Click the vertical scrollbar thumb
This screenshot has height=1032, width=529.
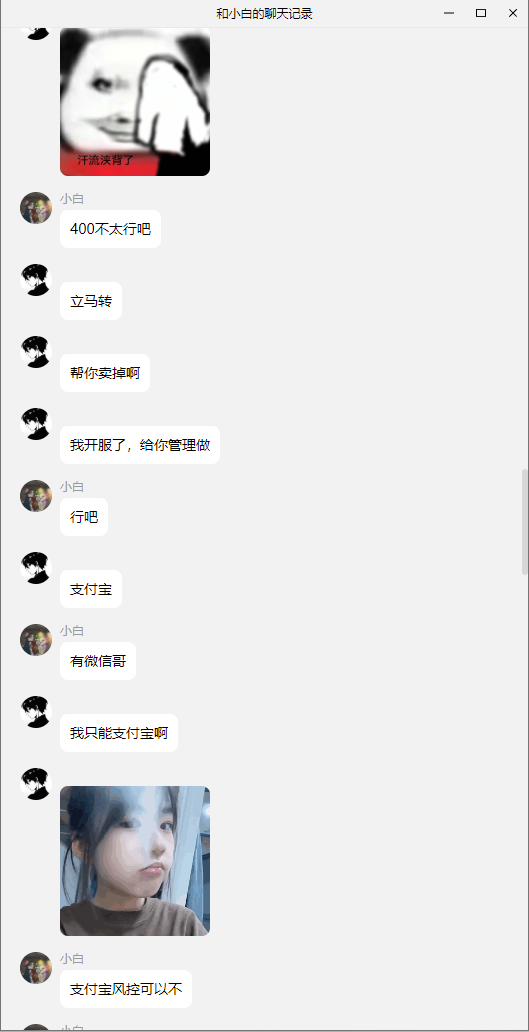coord(524,522)
